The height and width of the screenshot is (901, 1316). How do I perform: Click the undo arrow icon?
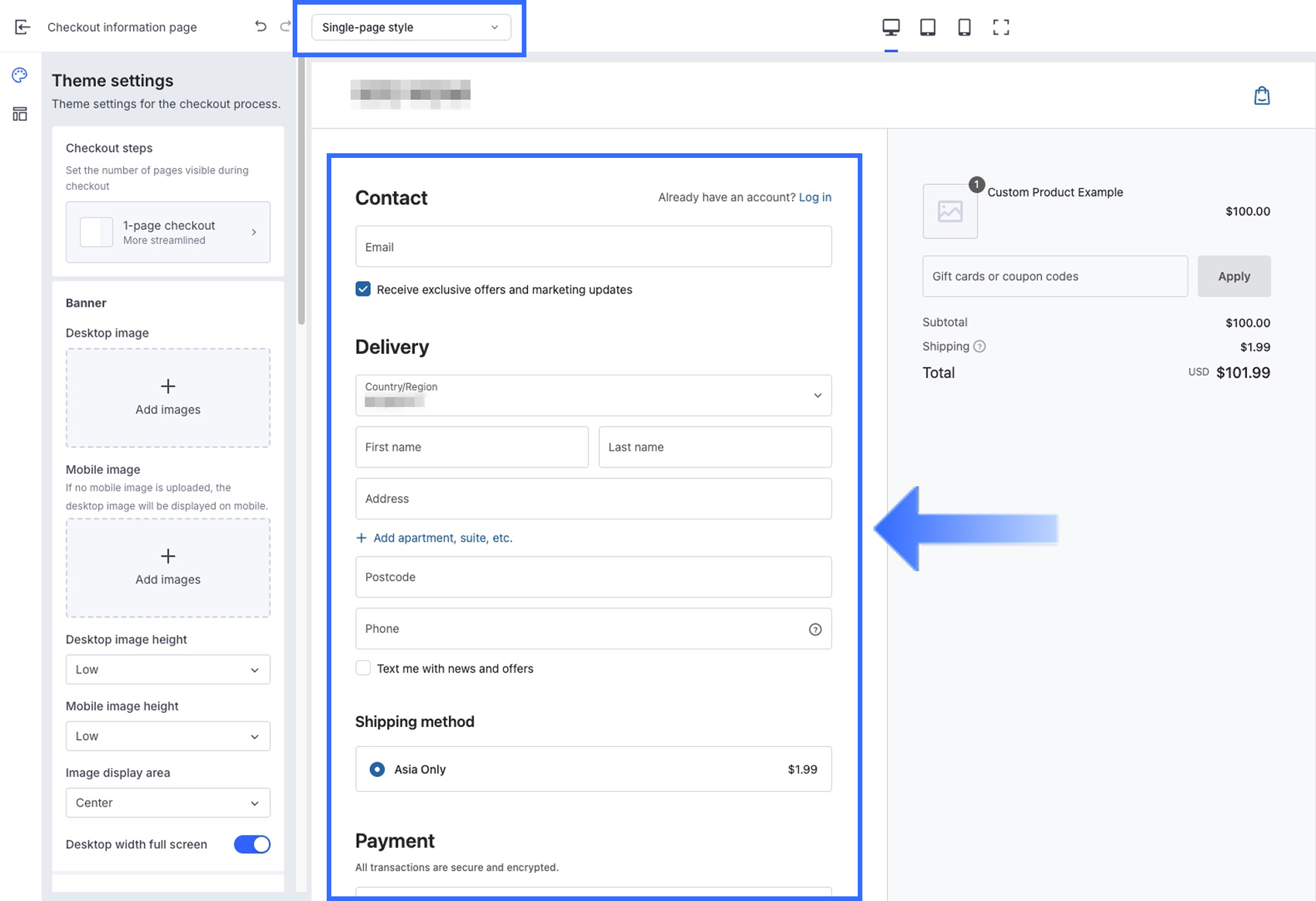(261, 26)
